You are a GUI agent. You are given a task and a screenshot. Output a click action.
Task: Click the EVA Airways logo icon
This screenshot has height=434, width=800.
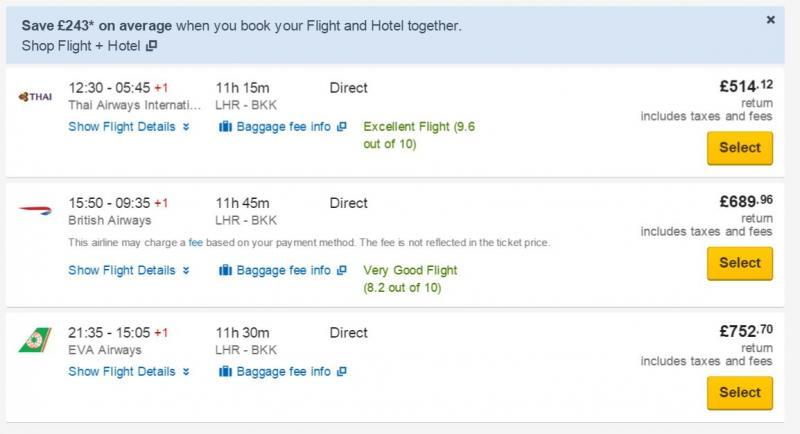click(x=33, y=340)
